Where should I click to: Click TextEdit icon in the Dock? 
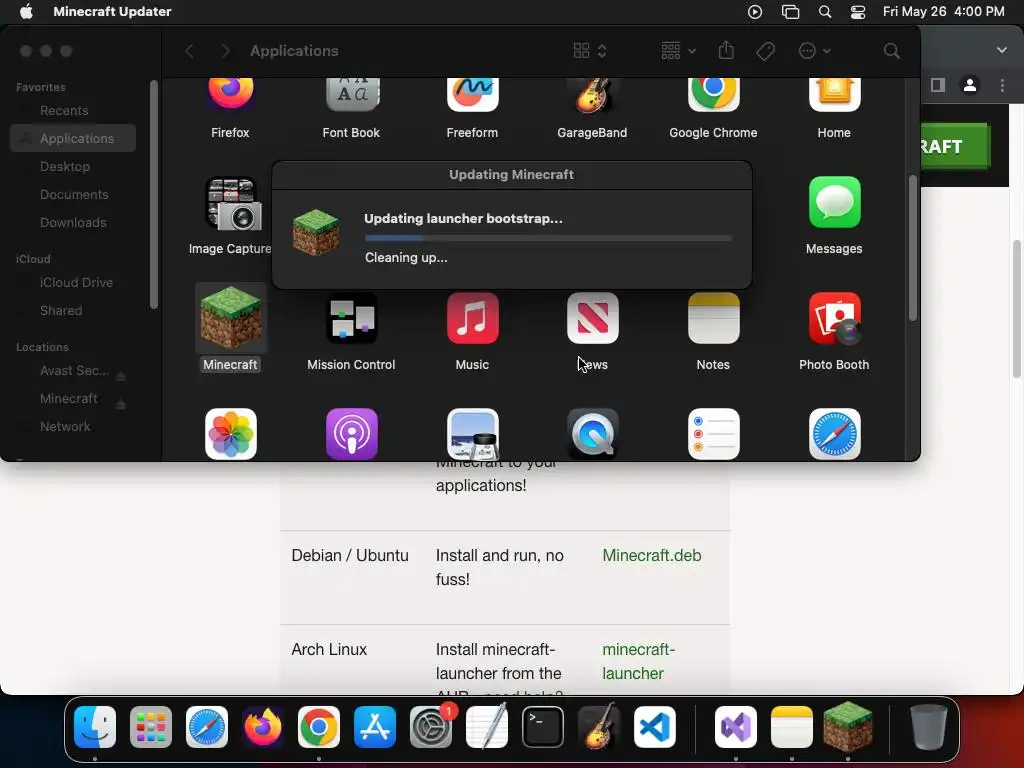tap(487, 727)
